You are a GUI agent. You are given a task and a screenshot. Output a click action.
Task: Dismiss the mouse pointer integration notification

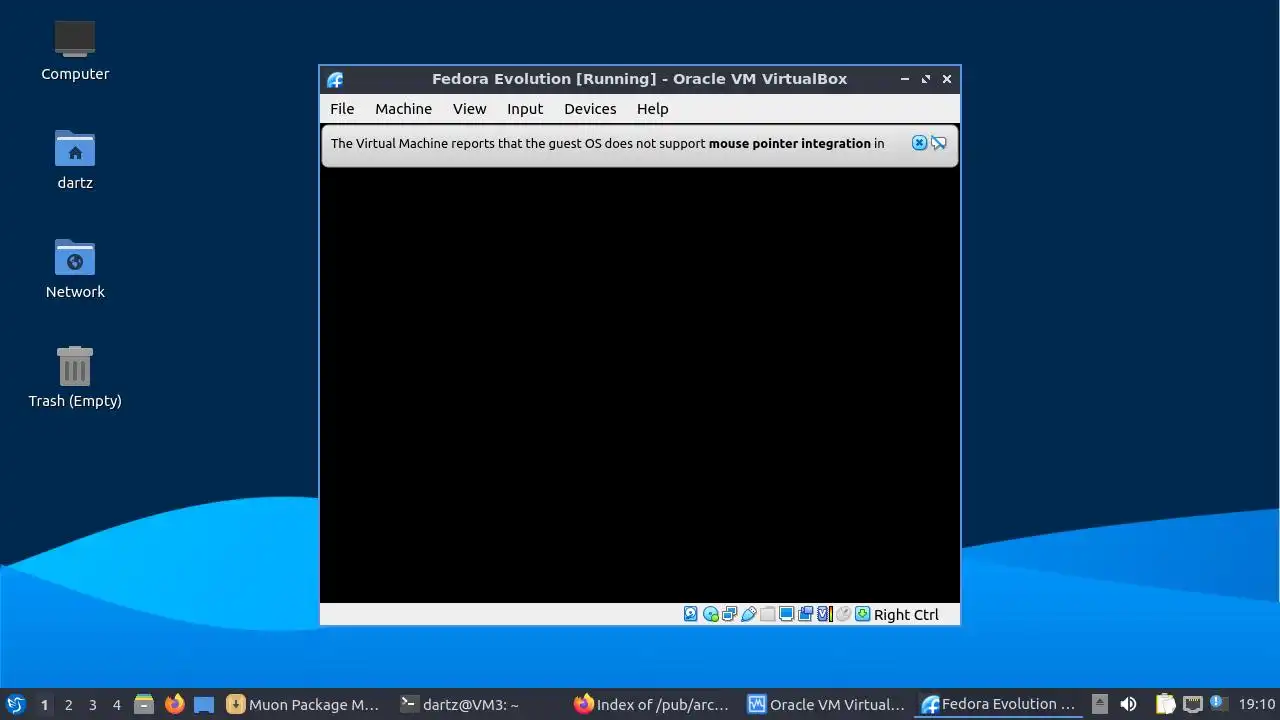coord(919,143)
